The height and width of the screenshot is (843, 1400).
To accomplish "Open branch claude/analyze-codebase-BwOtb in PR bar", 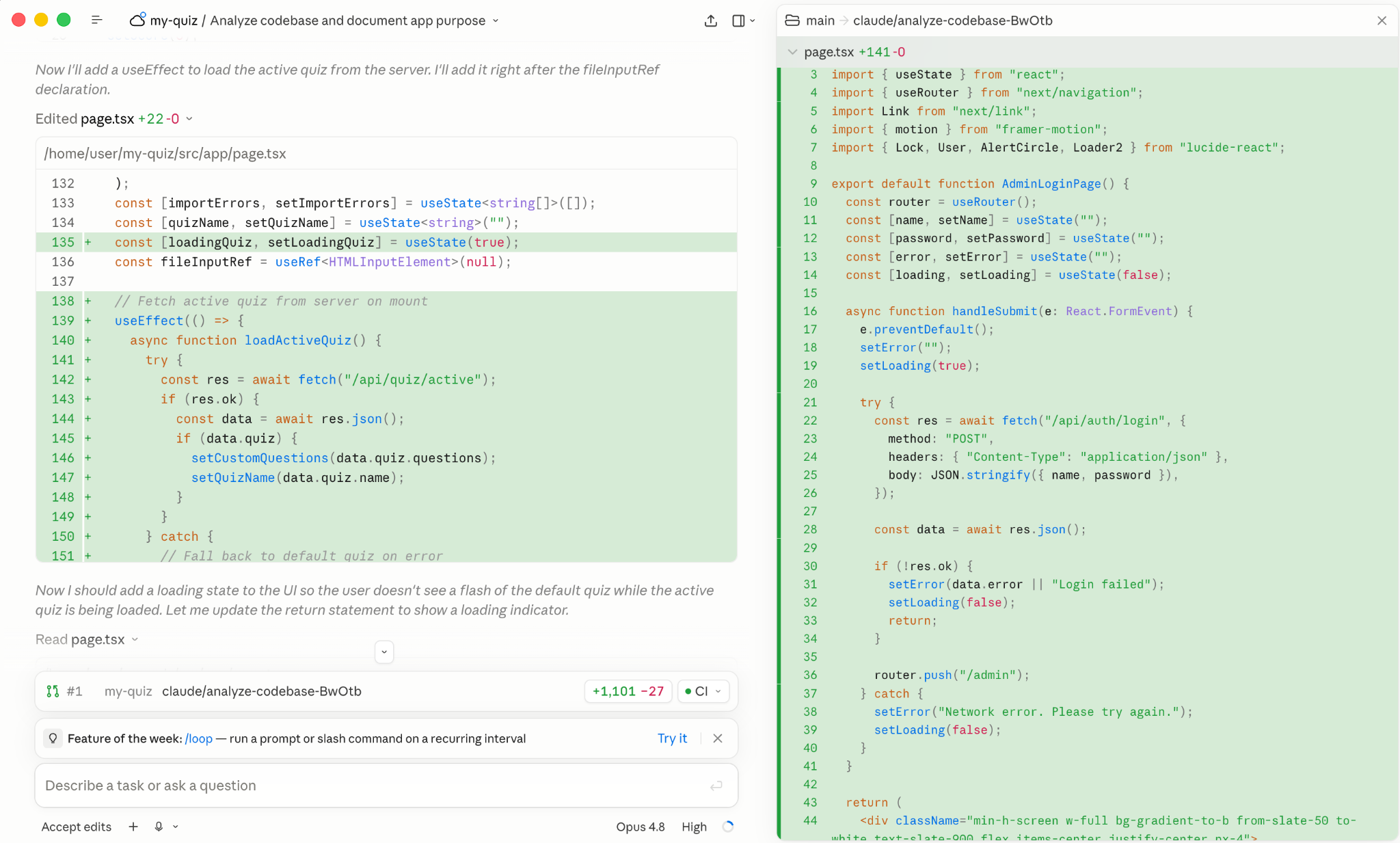I will click(262, 691).
